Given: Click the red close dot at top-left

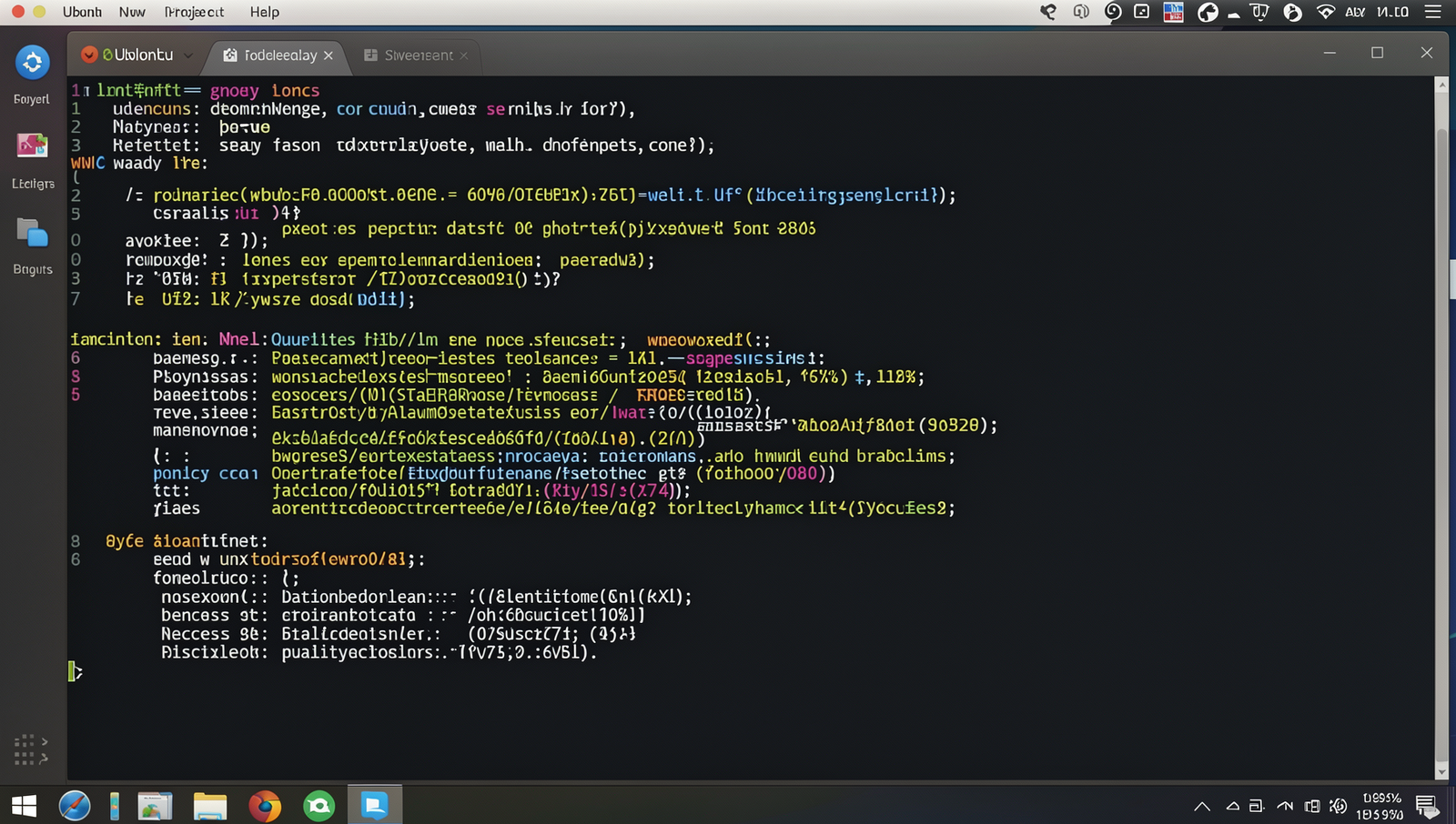Looking at the screenshot, I should click(x=17, y=12).
